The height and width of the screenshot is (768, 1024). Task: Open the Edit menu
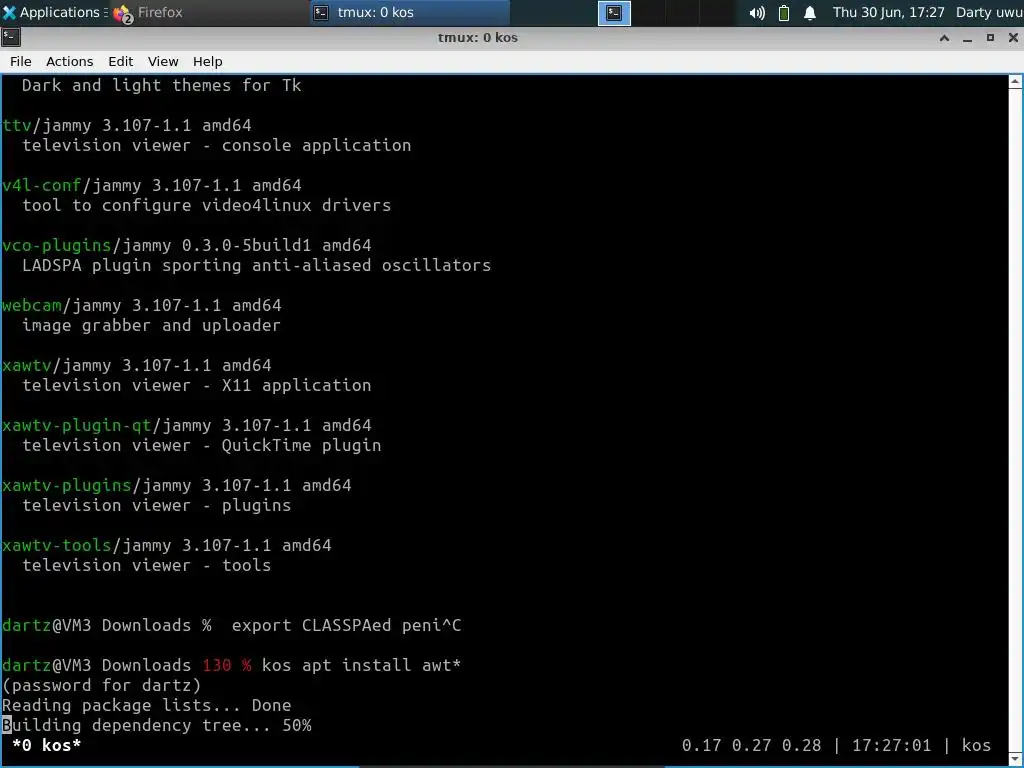(x=120, y=61)
